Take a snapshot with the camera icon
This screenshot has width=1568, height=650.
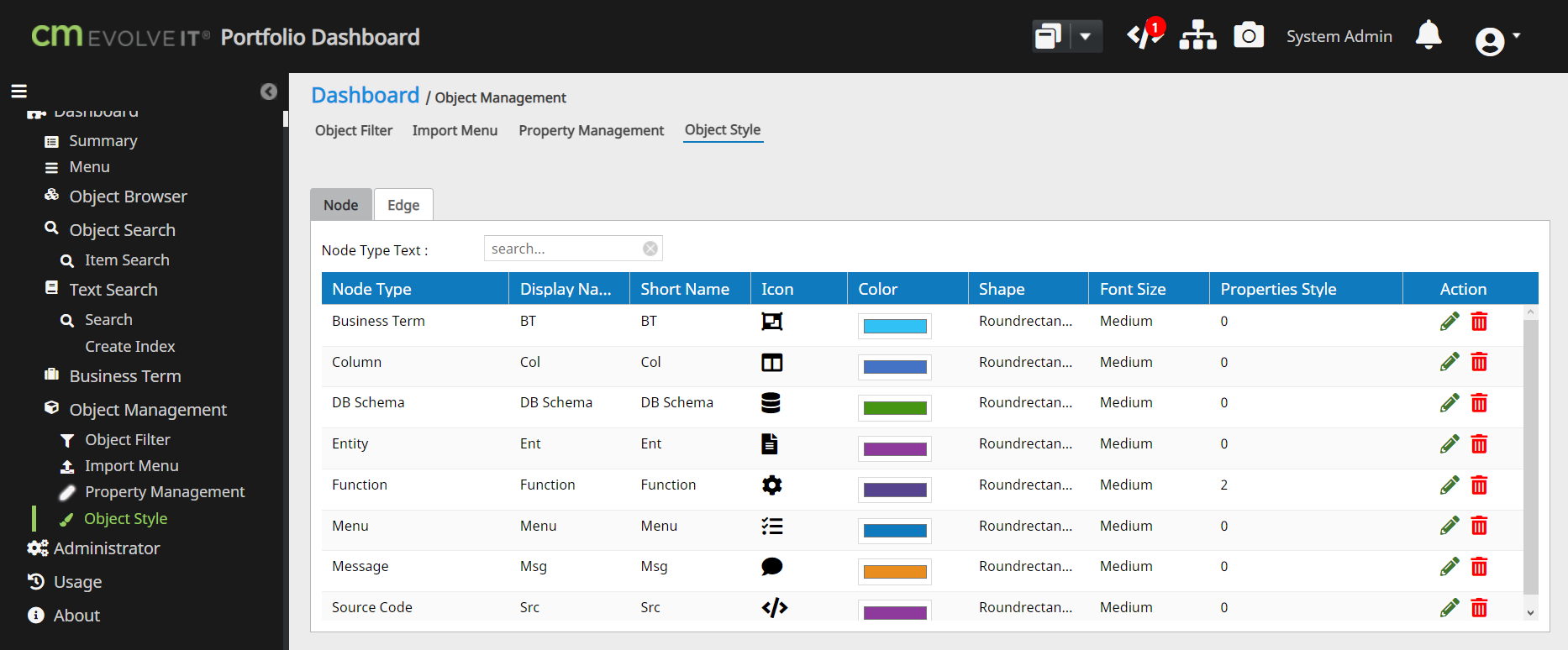(x=1249, y=35)
